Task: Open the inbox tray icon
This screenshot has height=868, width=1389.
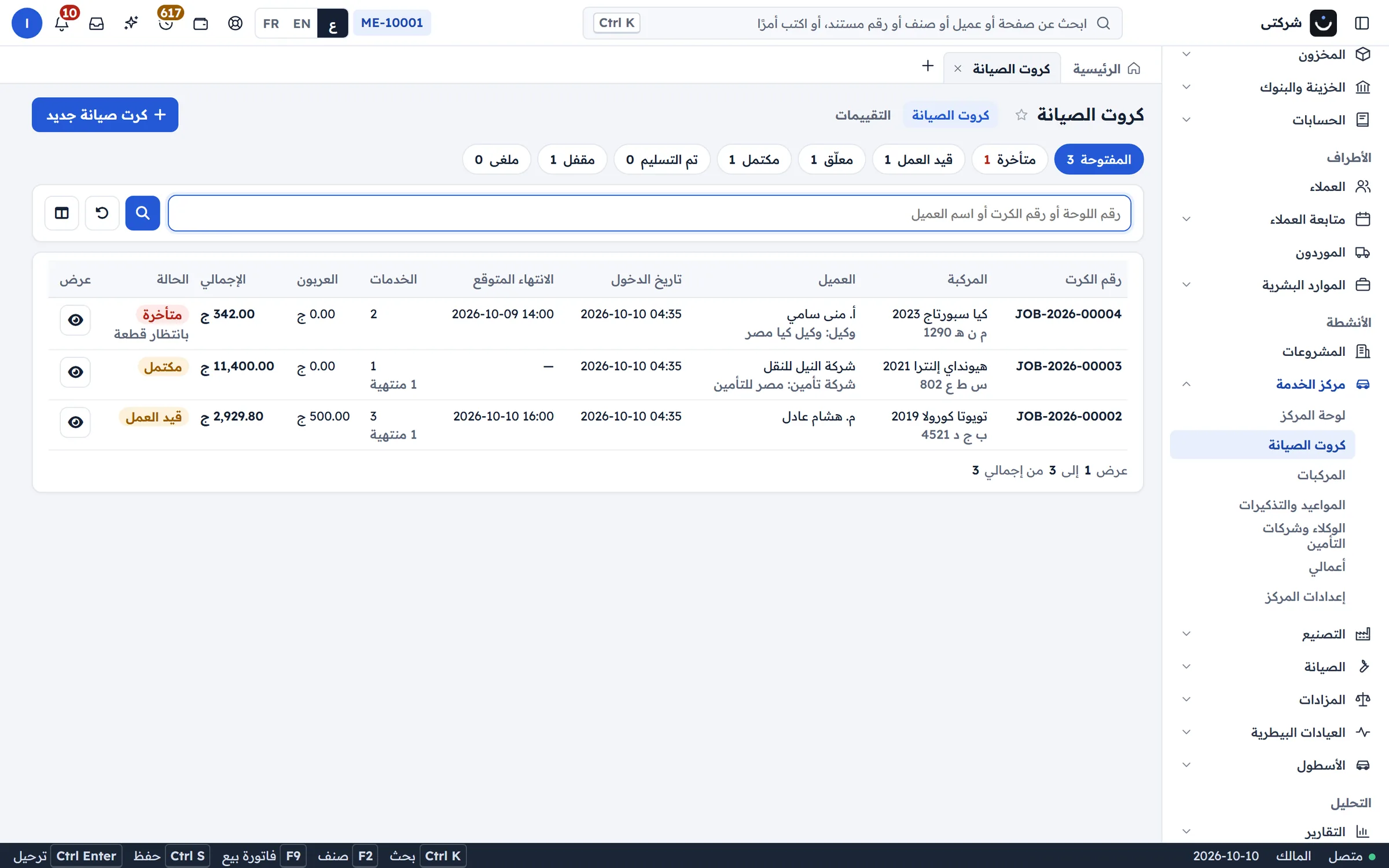Action: [97, 24]
